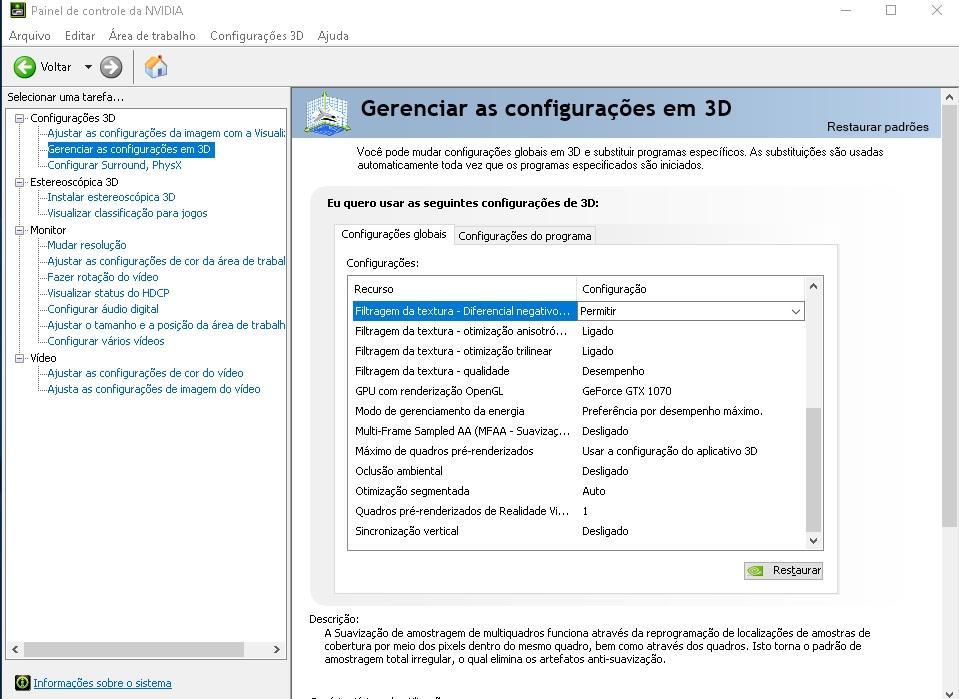This screenshot has width=959, height=699.
Task: Select Multi-Frame Sampled AA row
Action: [x=579, y=431]
